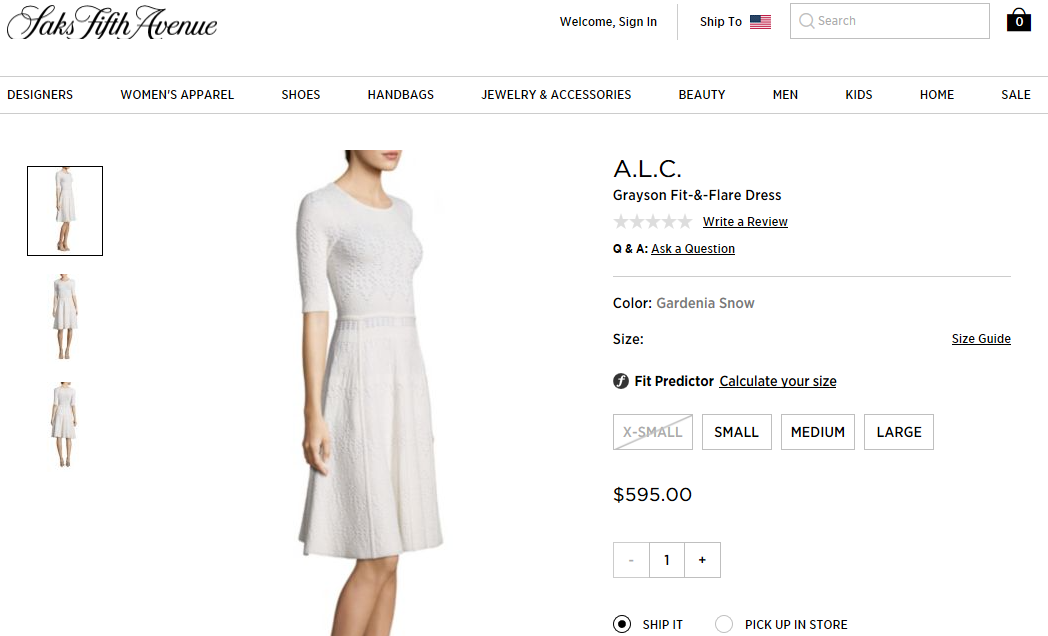Decrease quantity with the minus button
The width and height of the screenshot is (1048, 636).
point(631,560)
